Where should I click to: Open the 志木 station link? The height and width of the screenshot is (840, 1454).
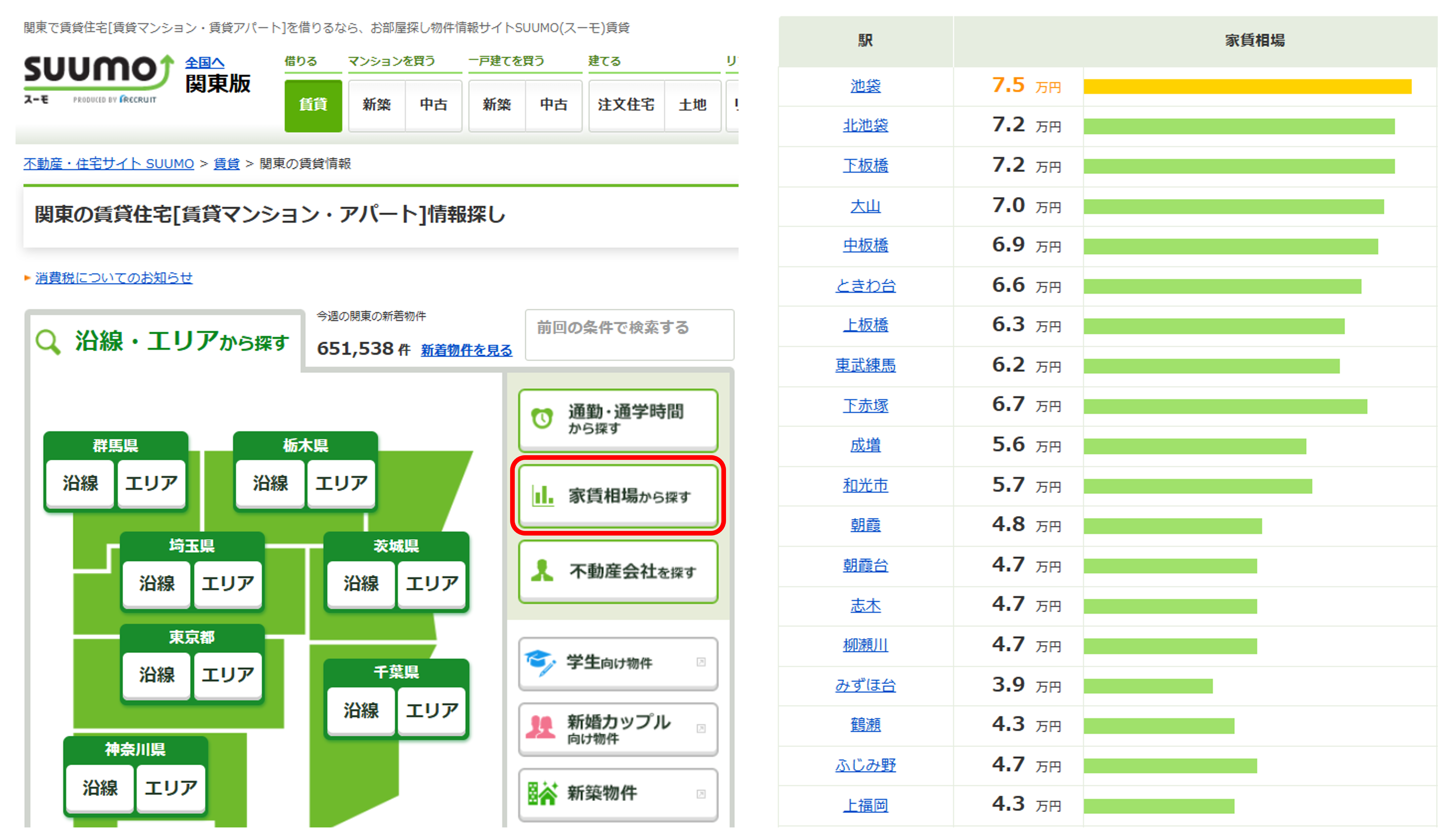coord(865,606)
